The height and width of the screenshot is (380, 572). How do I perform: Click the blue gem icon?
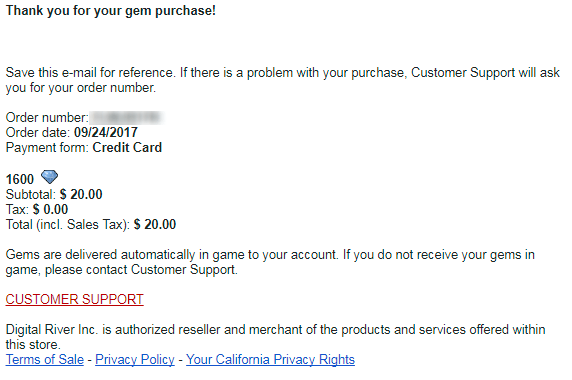[x=49, y=177]
